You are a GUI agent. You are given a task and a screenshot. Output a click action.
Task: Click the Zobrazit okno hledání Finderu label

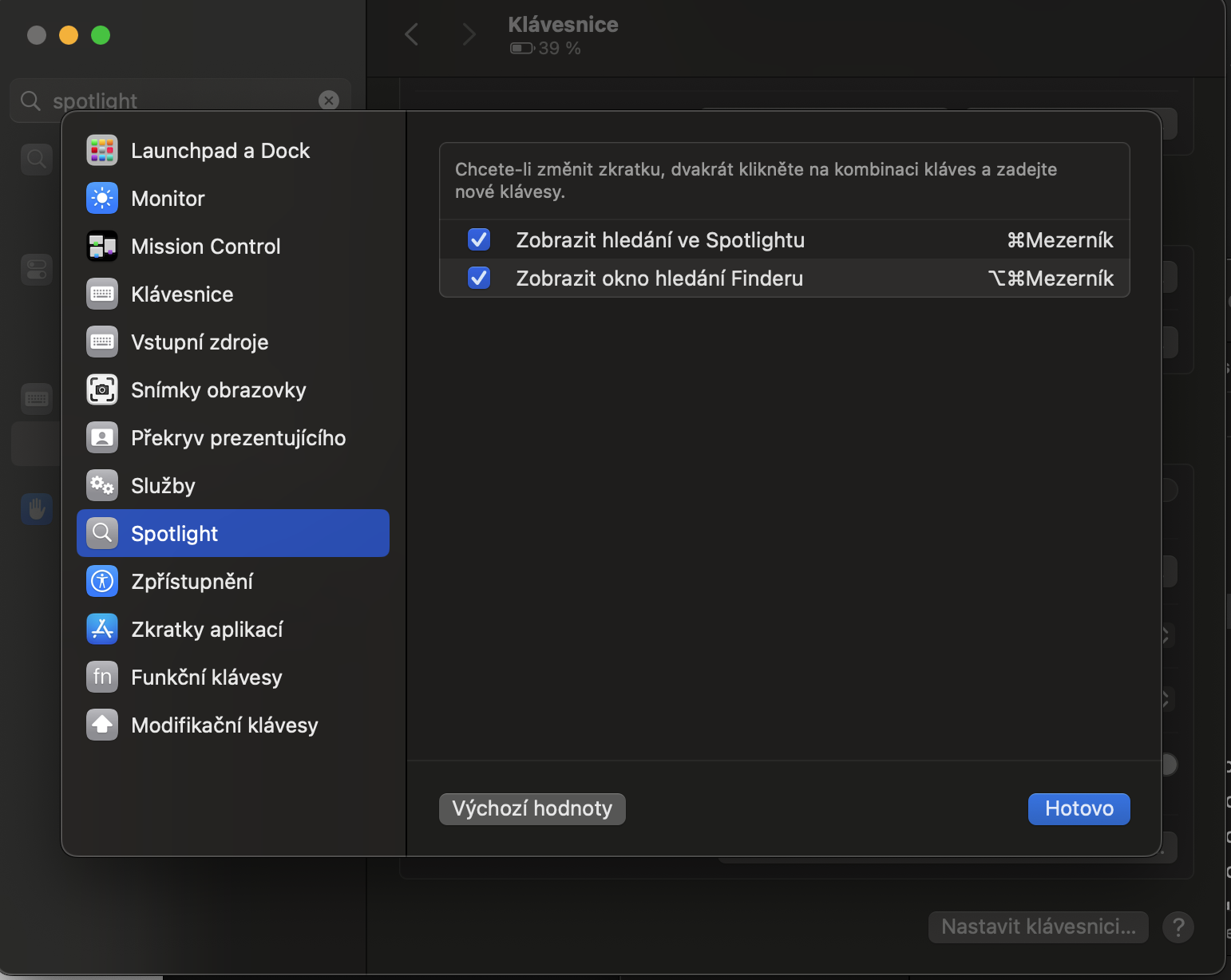pos(659,279)
